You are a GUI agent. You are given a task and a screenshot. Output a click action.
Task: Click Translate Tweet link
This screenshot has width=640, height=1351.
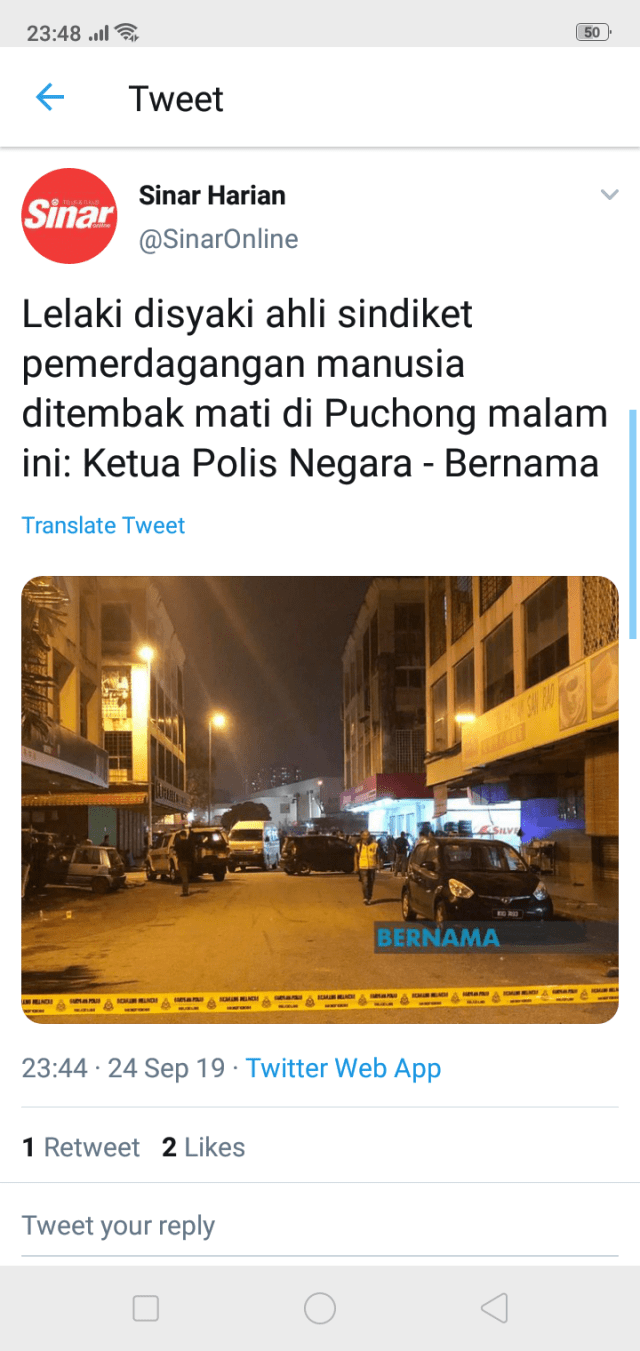[x=104, y=525]
